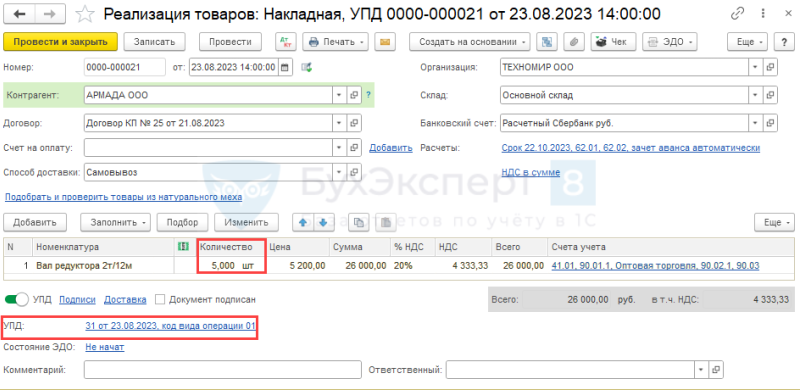
Task: Move row up with blue arrow
Action: (x=302, y=222)
